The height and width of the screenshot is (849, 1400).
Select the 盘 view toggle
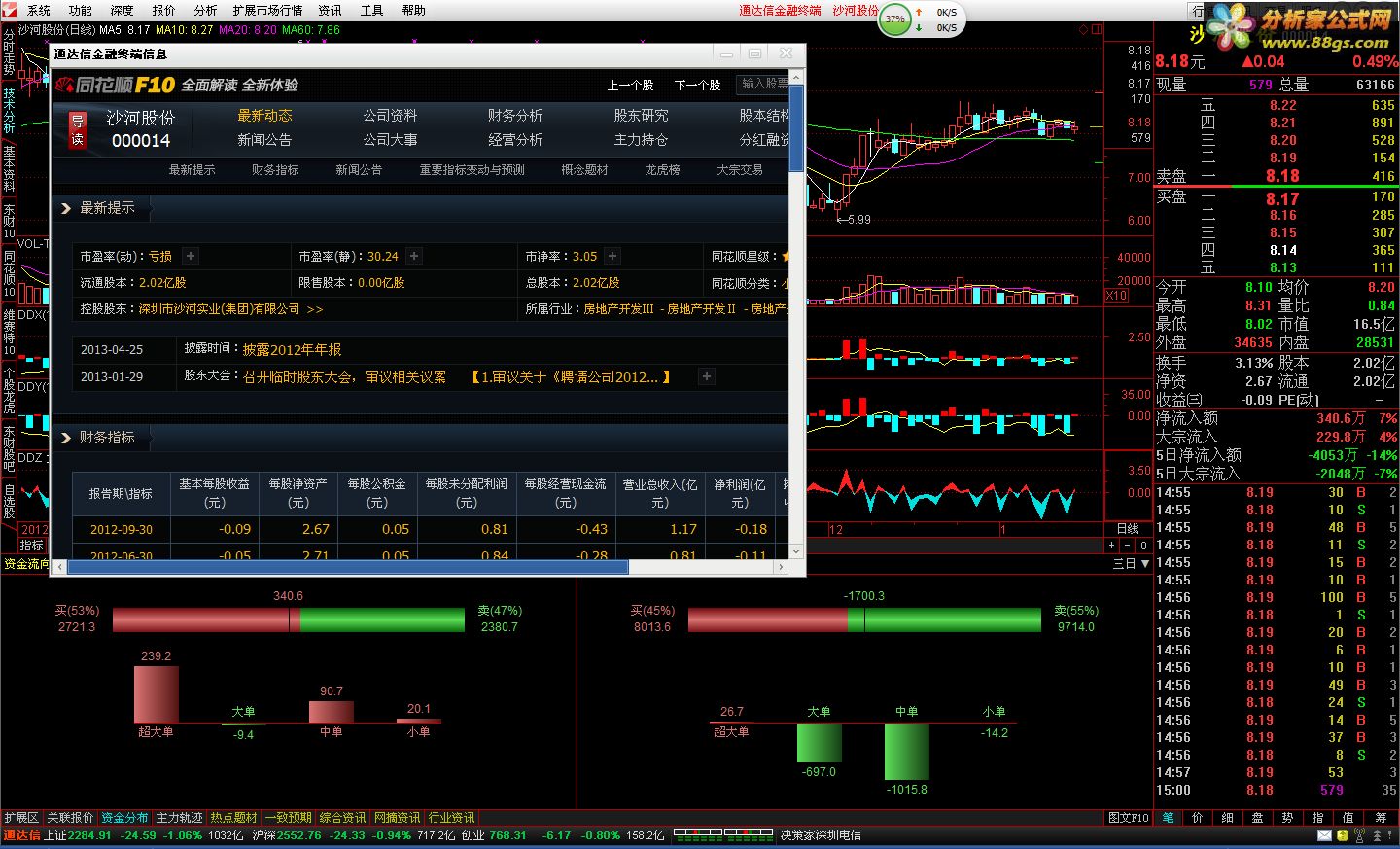(1258, 818)
